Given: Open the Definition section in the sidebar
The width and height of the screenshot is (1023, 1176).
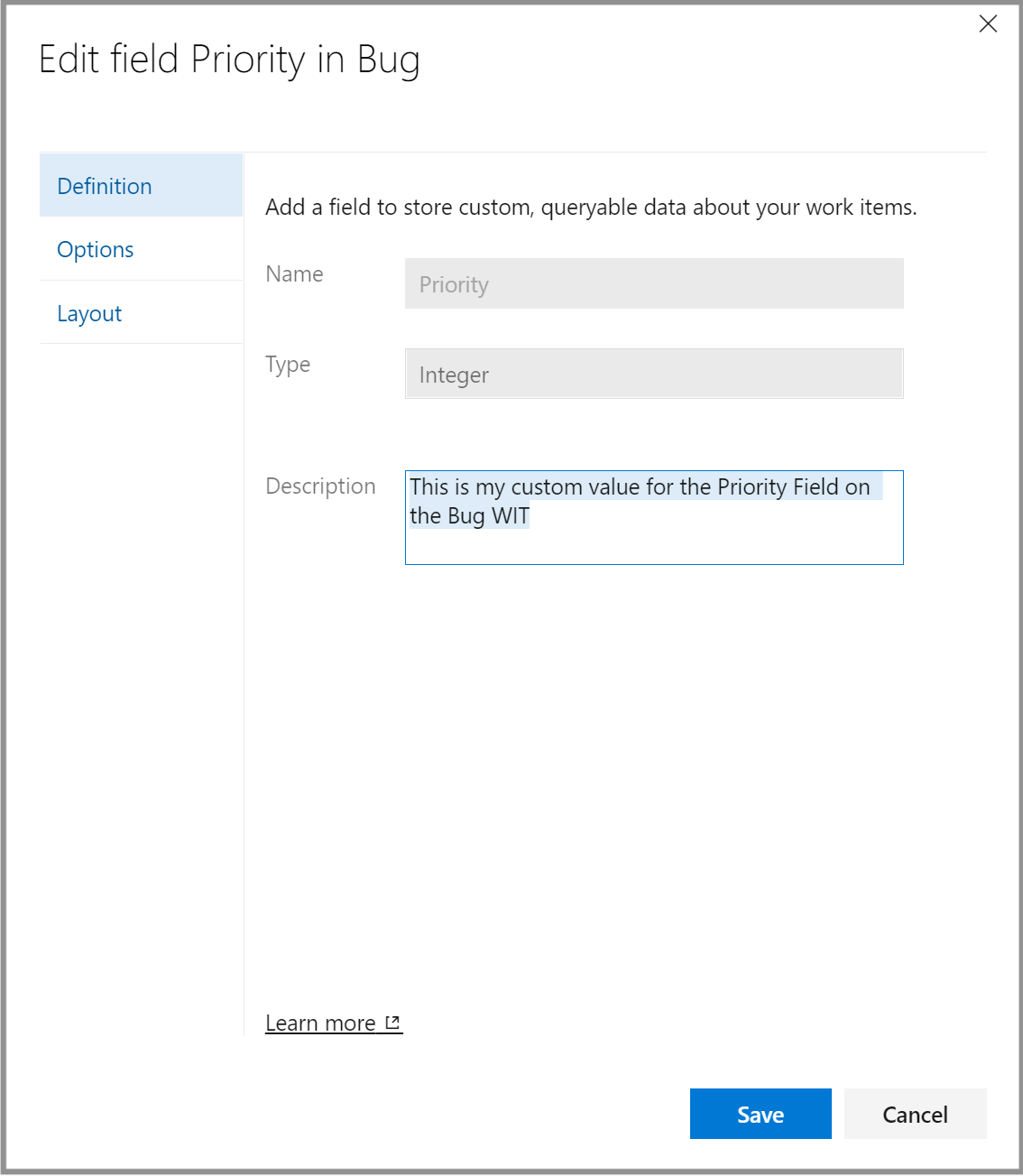Looking at the screenshot, I should pos(104,186).
